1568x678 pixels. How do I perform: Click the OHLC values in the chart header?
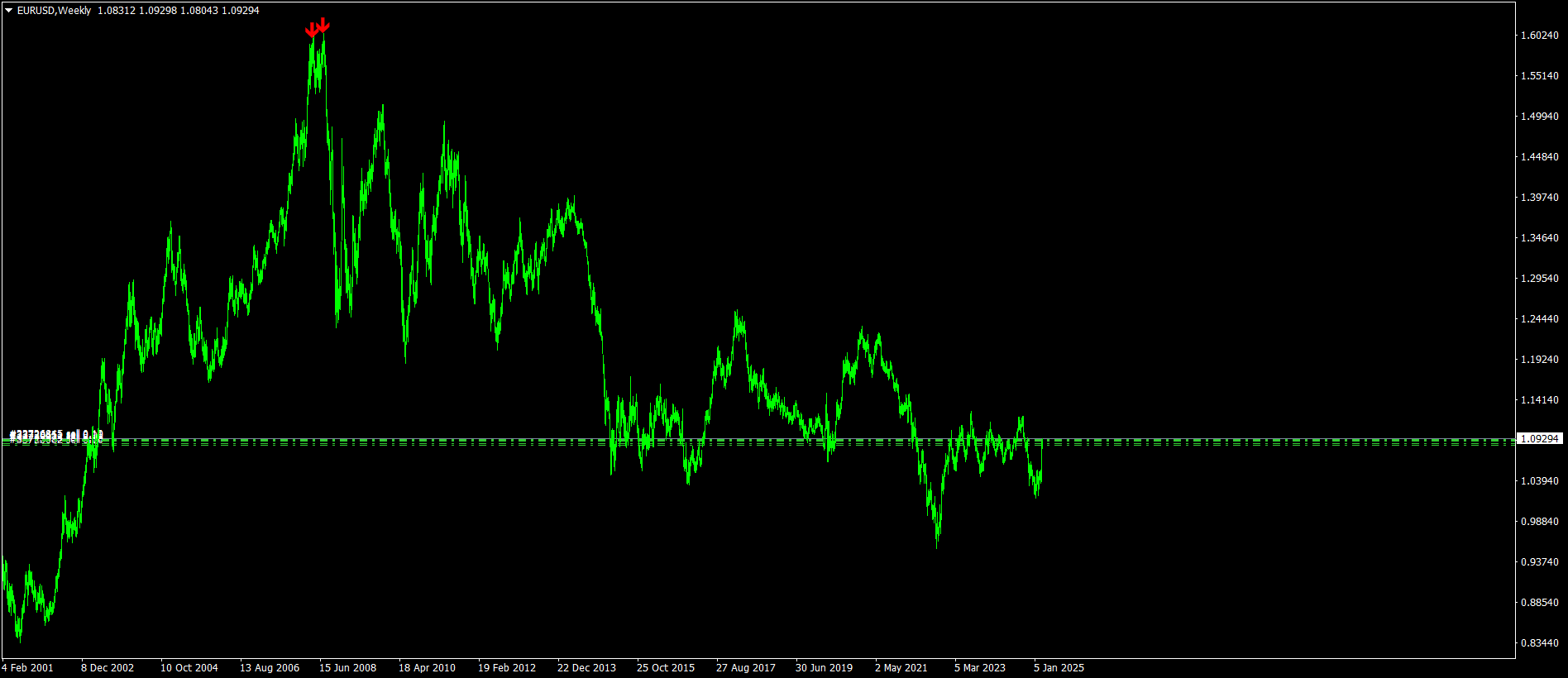(x=179, y=11)
